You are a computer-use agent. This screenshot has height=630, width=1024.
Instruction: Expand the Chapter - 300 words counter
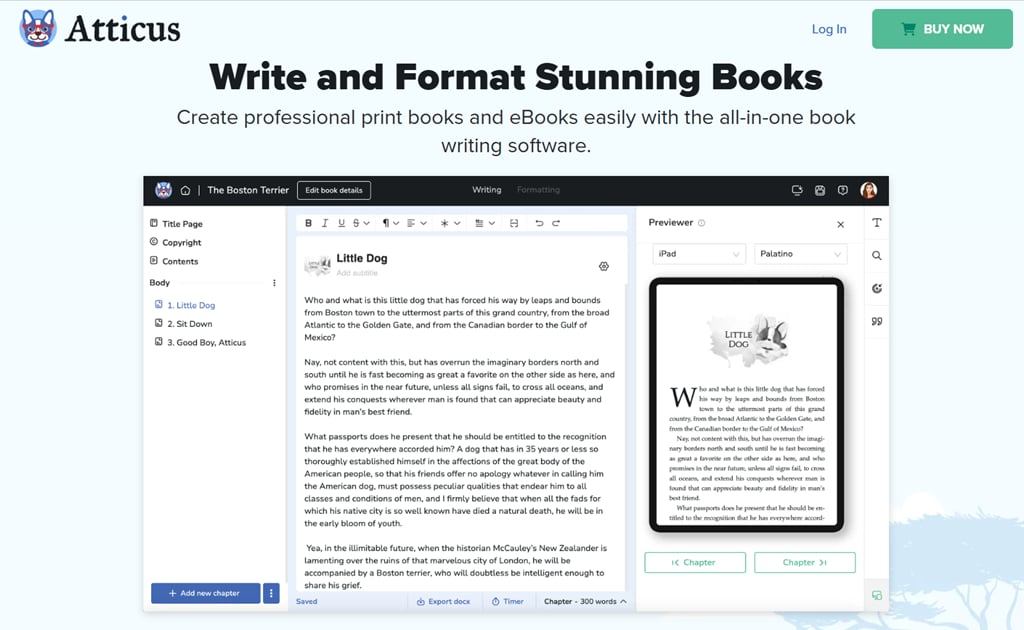pos(585,601)
